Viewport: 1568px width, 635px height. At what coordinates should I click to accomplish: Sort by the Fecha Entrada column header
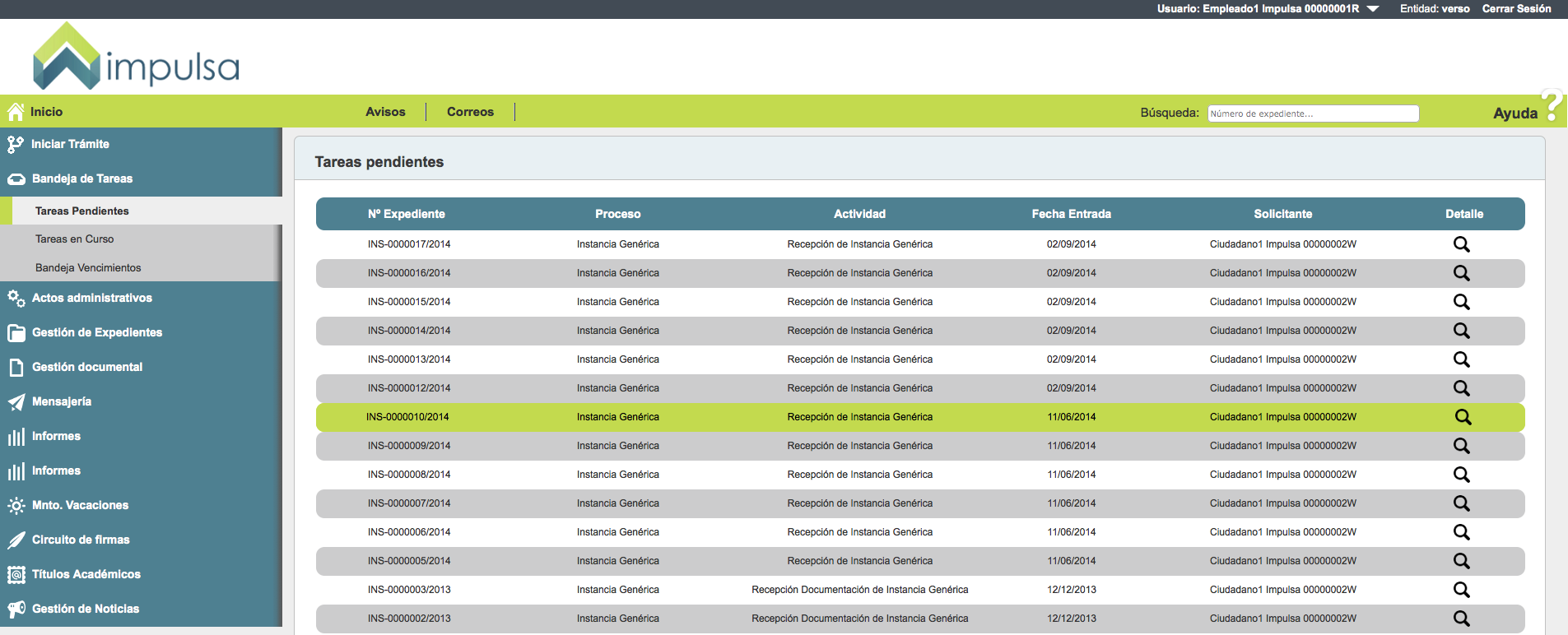pyautogui.click(x=1071, y=214)
